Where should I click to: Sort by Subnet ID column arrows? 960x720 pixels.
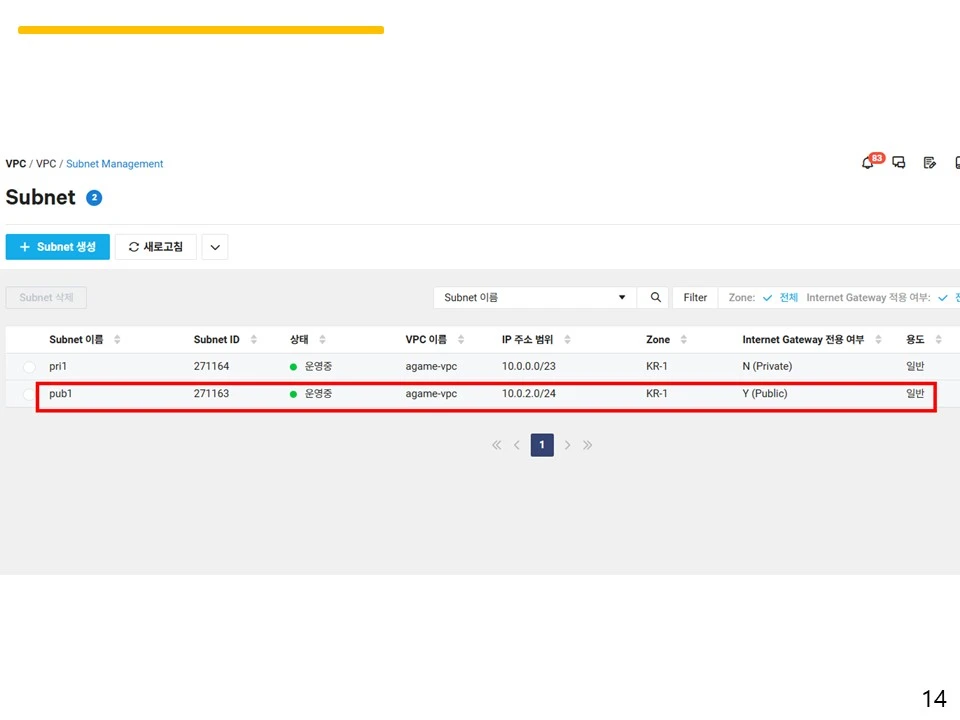(253, 340)
